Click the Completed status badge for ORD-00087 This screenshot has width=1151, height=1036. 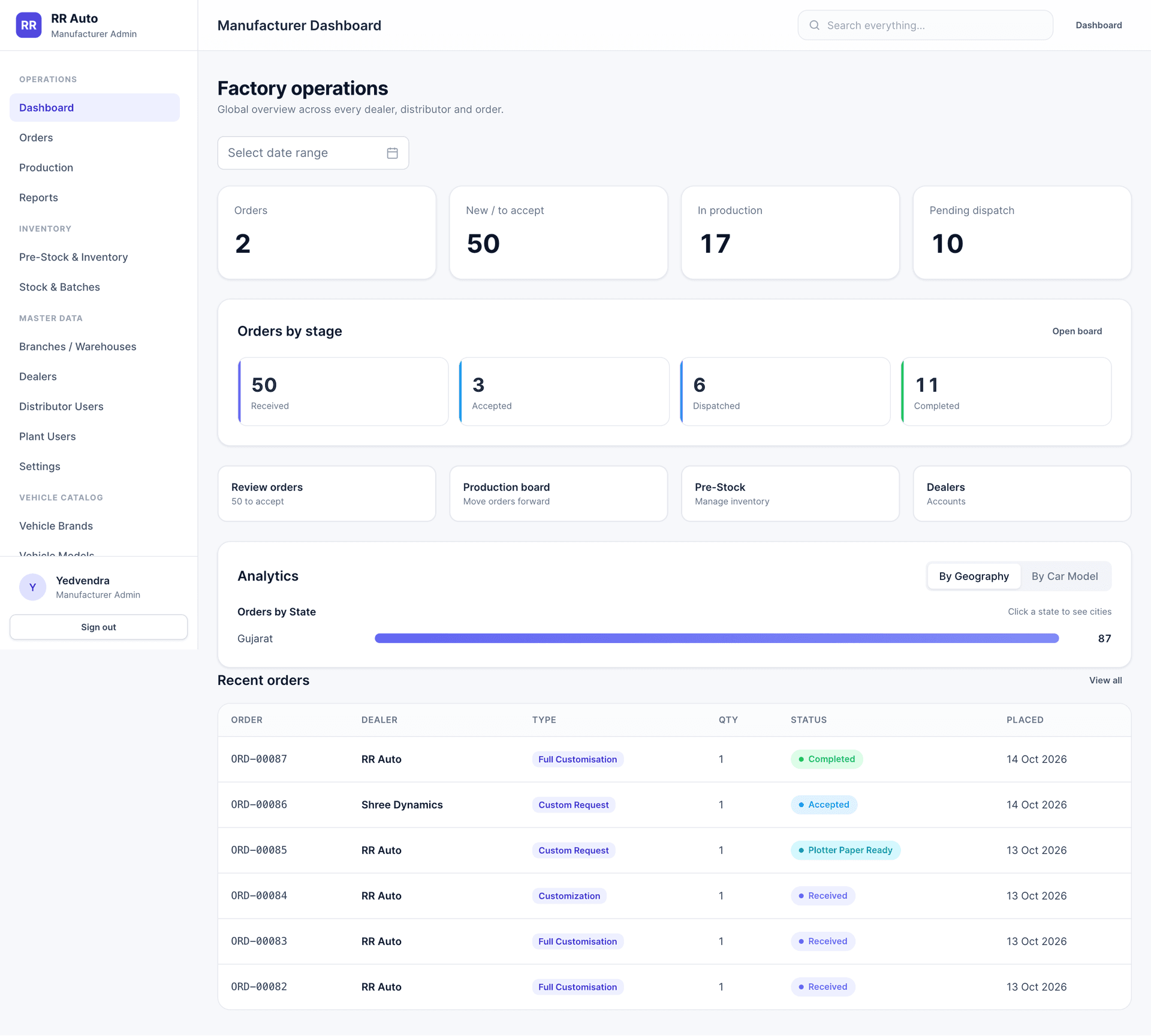coord(827,759)
